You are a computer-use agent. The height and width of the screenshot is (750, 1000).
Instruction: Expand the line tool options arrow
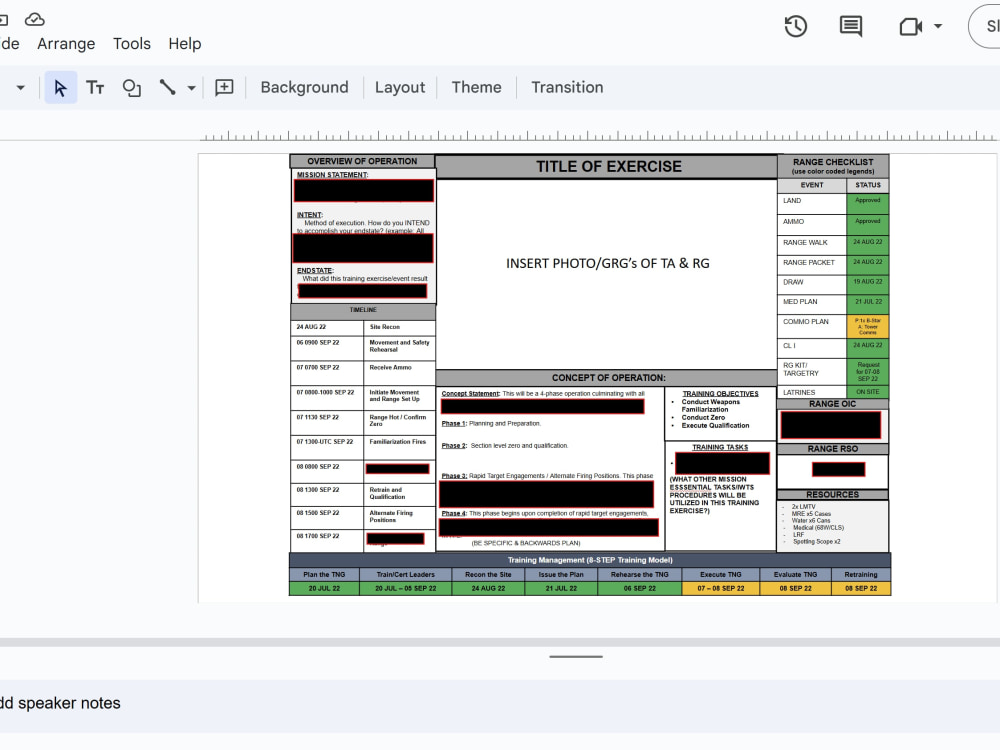click(191, 88)
